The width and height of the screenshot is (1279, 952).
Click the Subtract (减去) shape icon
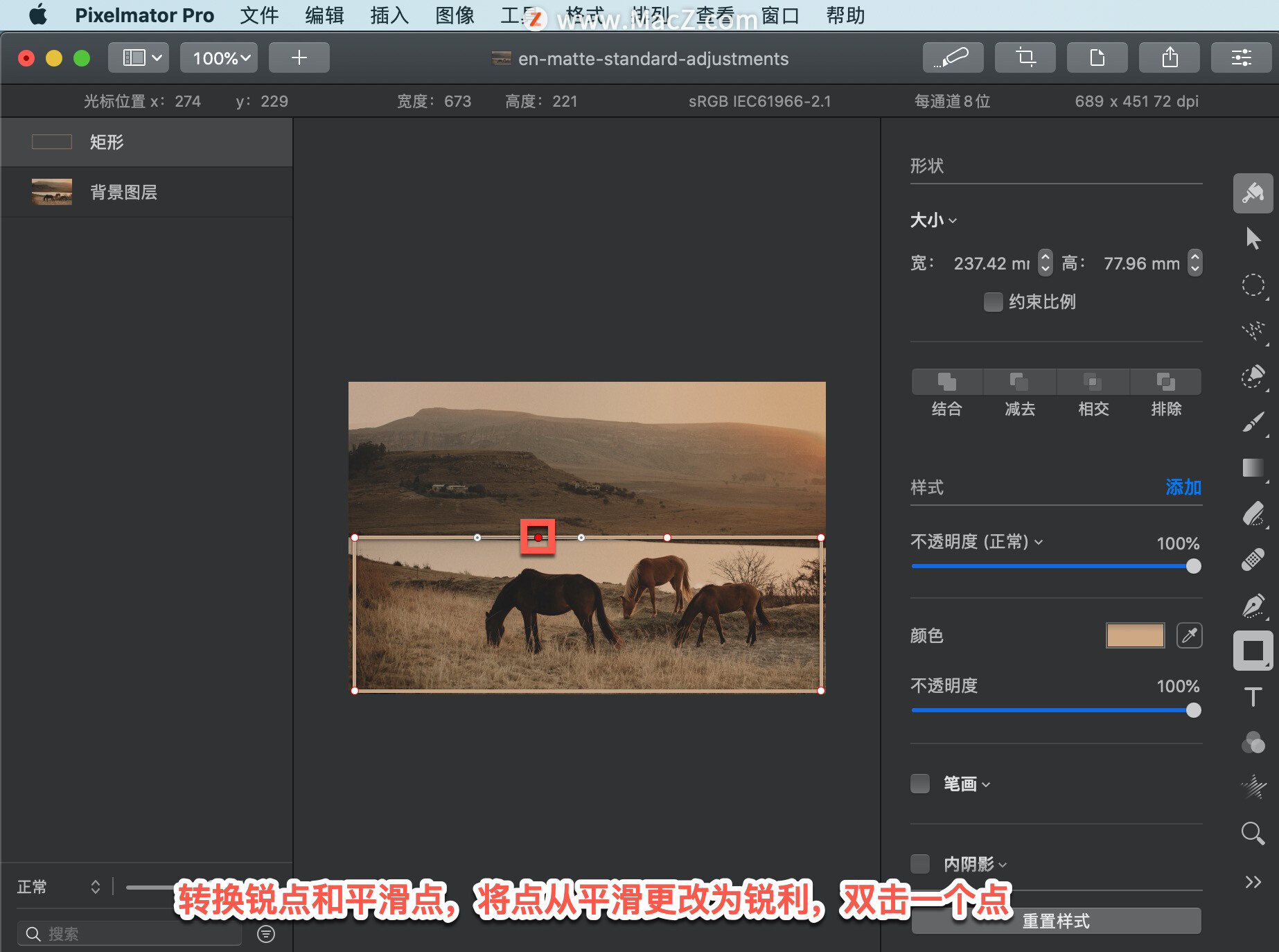click(1019, 382)
